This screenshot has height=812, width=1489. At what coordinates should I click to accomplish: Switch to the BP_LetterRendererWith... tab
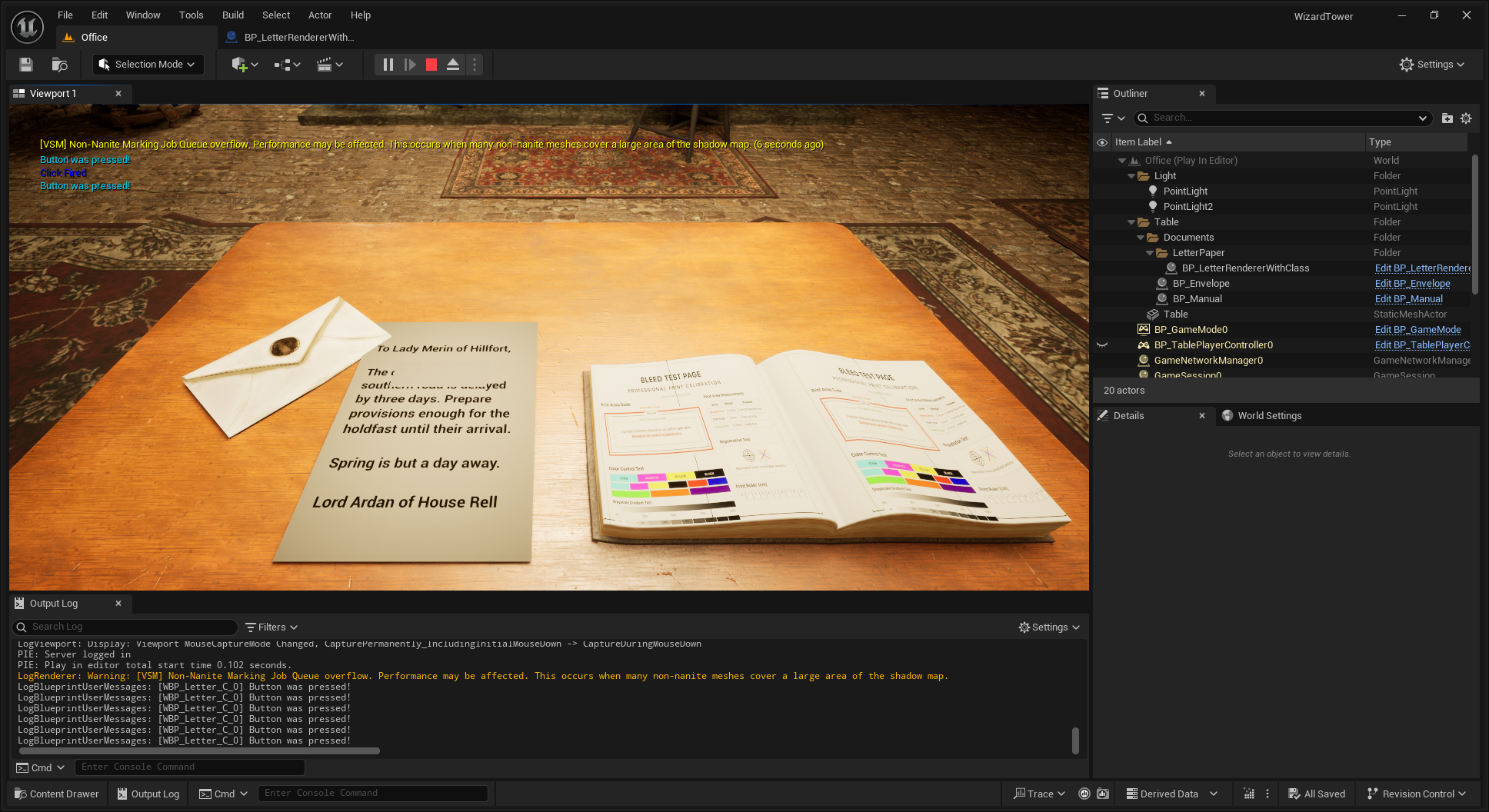pyautogui.click(x=291, y=37)
